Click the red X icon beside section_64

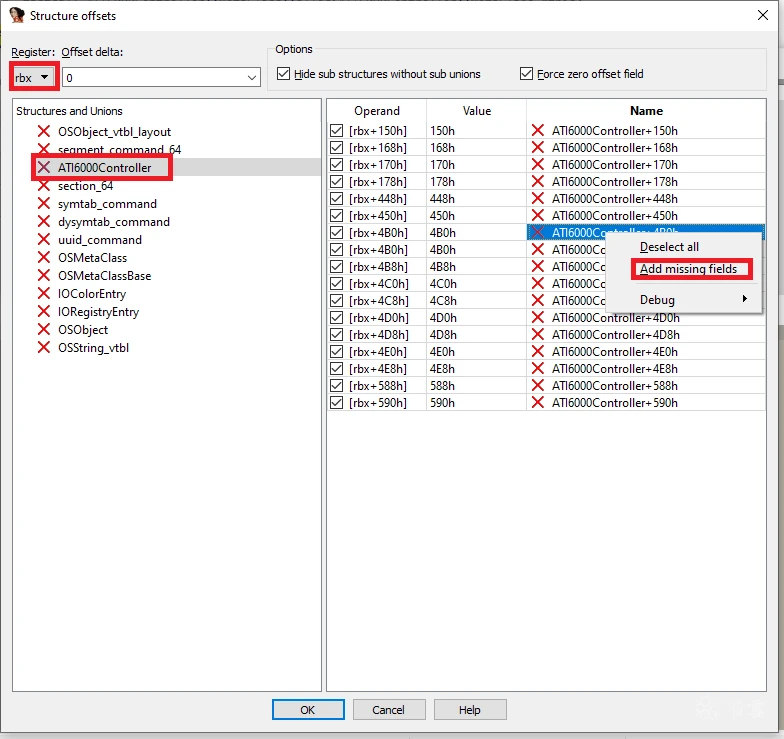(44, 186)
